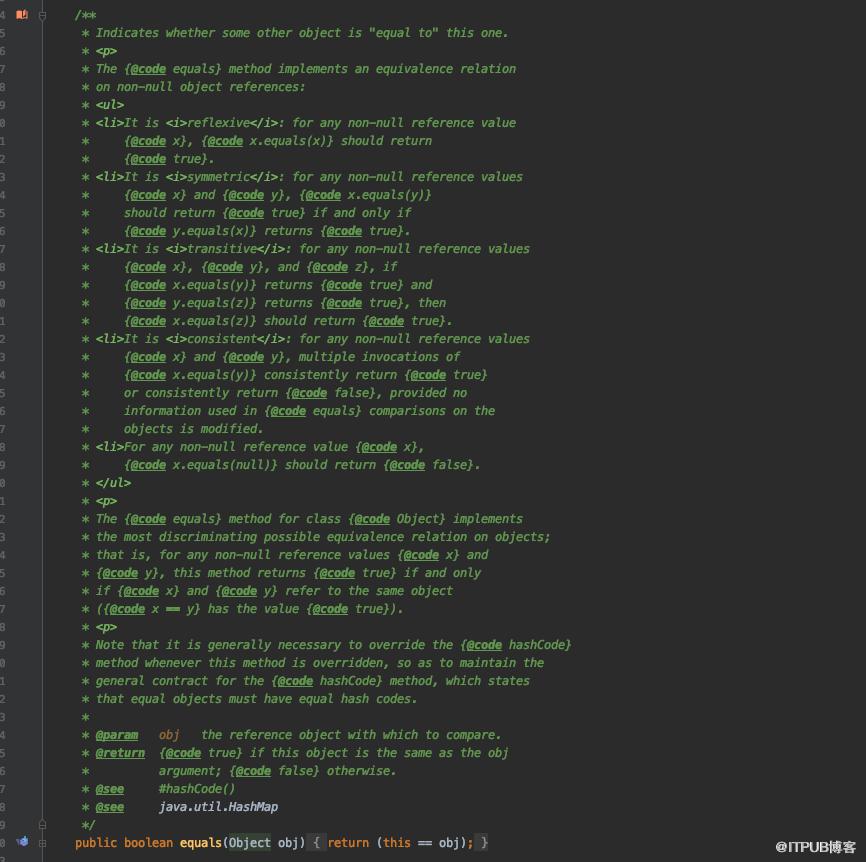Click "x.equals(x)" in the comment
The width and height of the screenshot is (866, 862).
287,140
